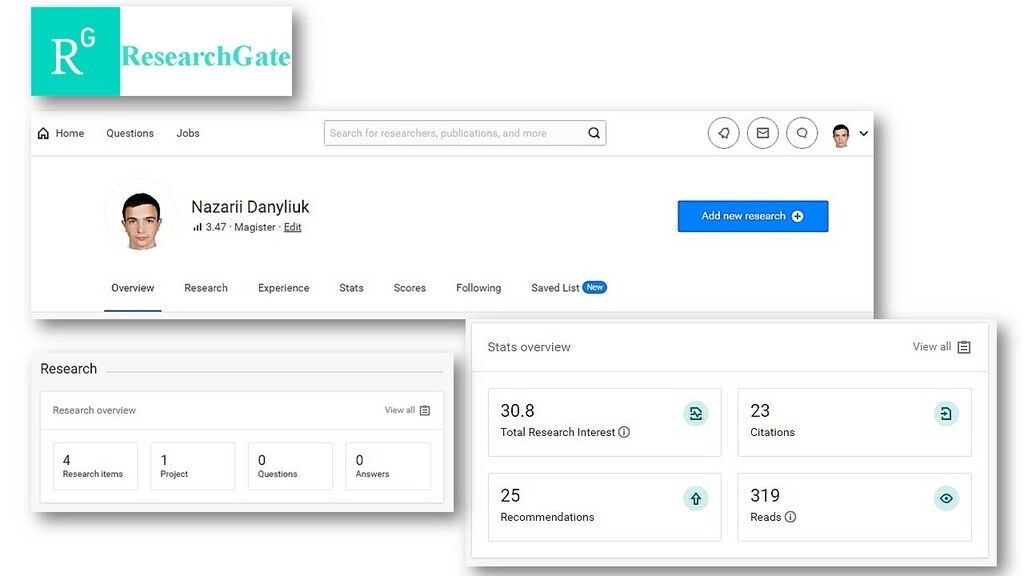Image resolution: width=1024 pixels, height=576 pixels.
Task: Click Research overview View all list icon
Action: pos(425,410)
